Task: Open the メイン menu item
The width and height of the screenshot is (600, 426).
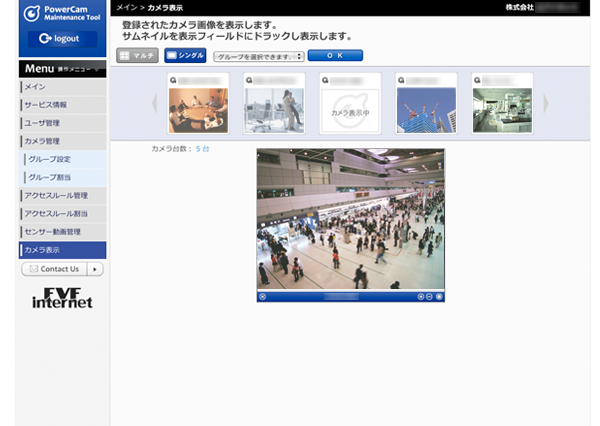Action: click(x=63, y=87)
